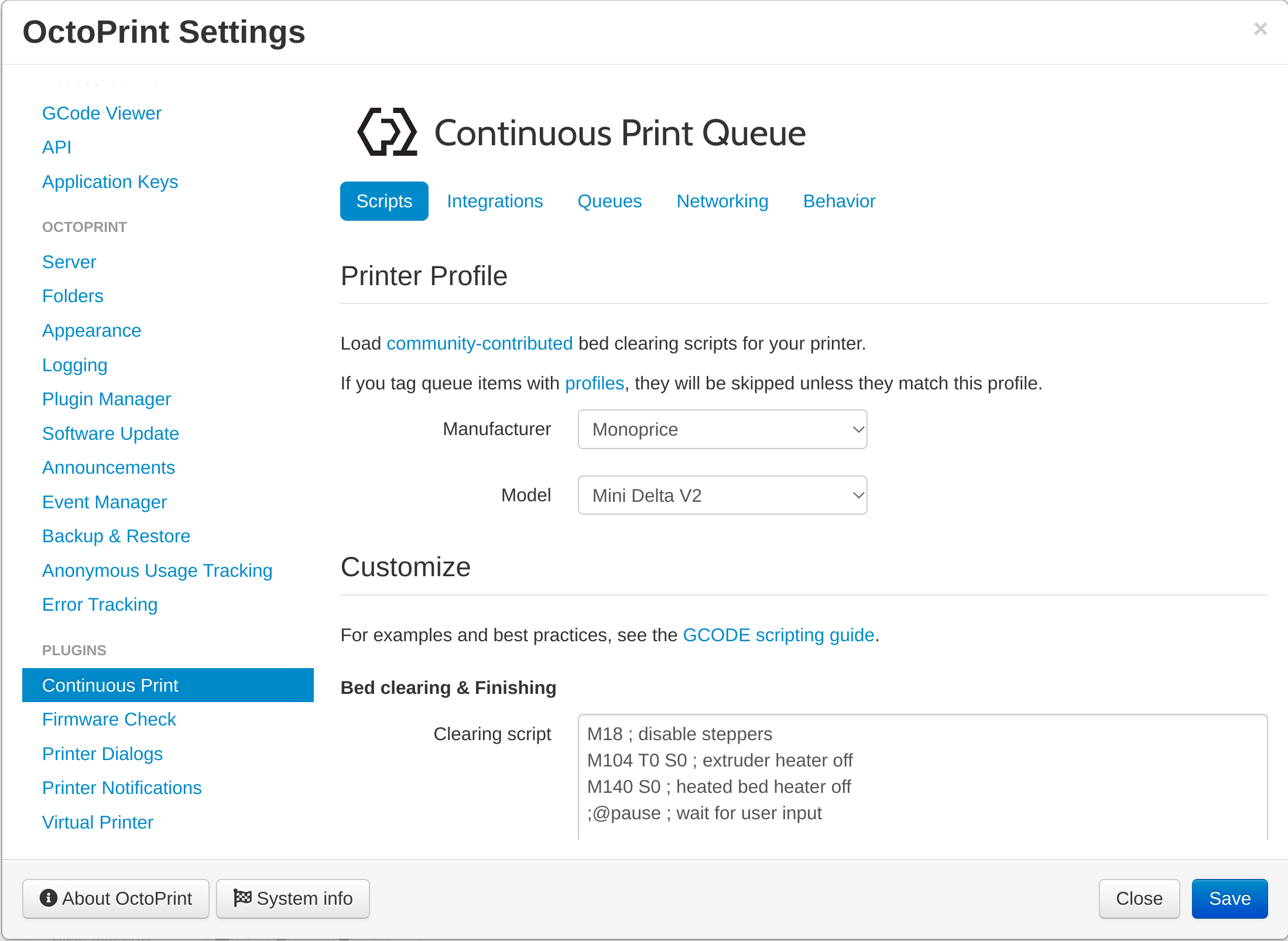1288x941 pixels.
Task: Open API settings section
Action: point(57,147)
